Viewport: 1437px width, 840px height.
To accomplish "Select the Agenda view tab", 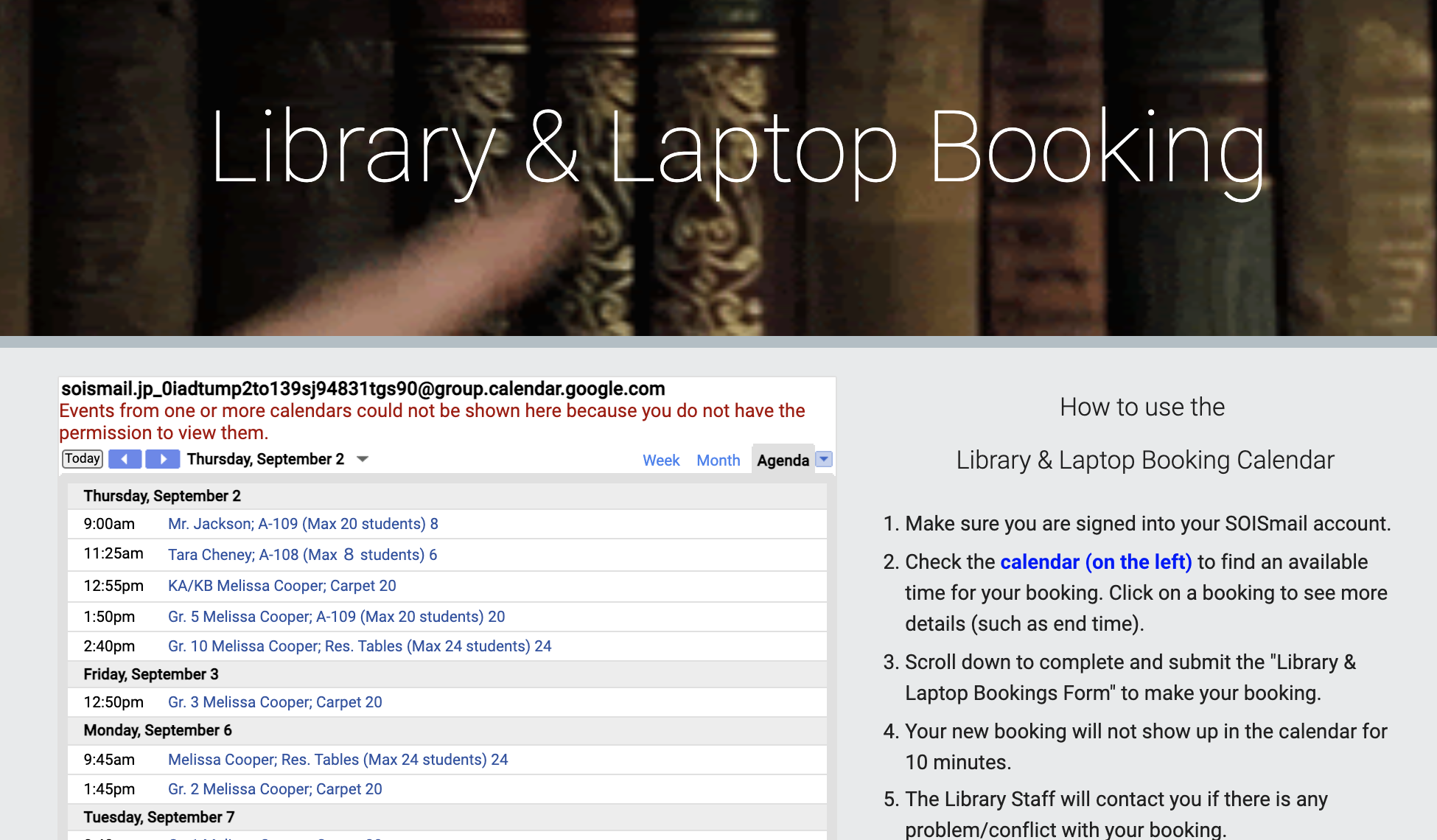I will [783, 461].
